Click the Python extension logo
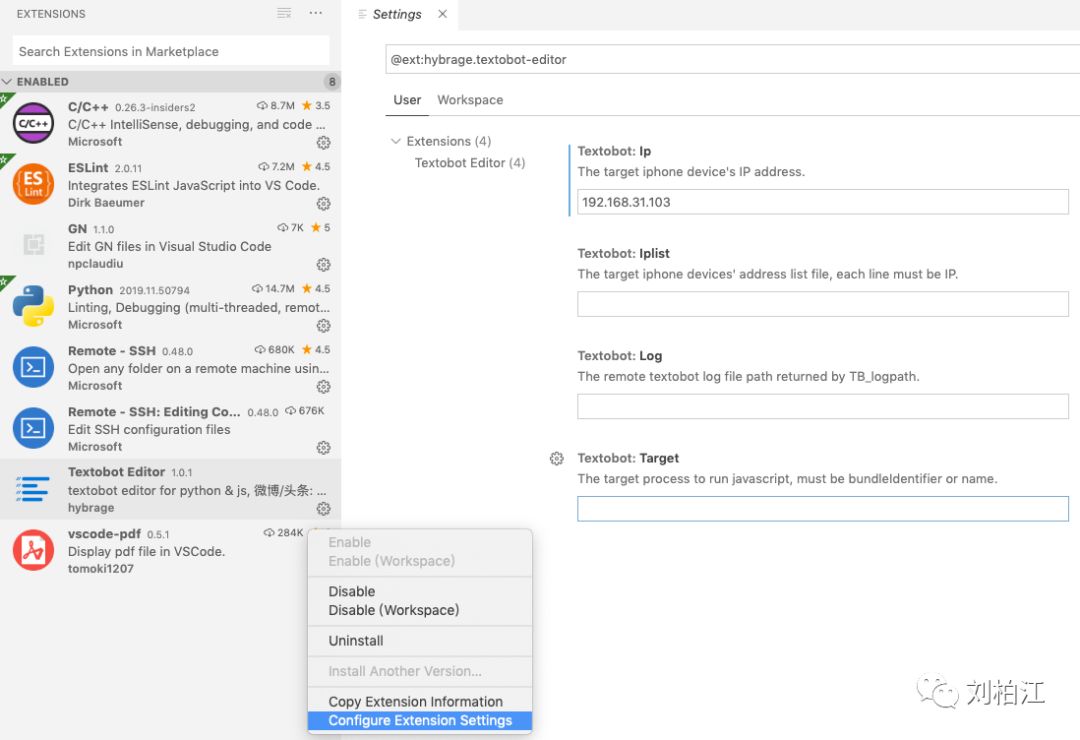Screen dimensions: 1080x740 pos(34,306)
